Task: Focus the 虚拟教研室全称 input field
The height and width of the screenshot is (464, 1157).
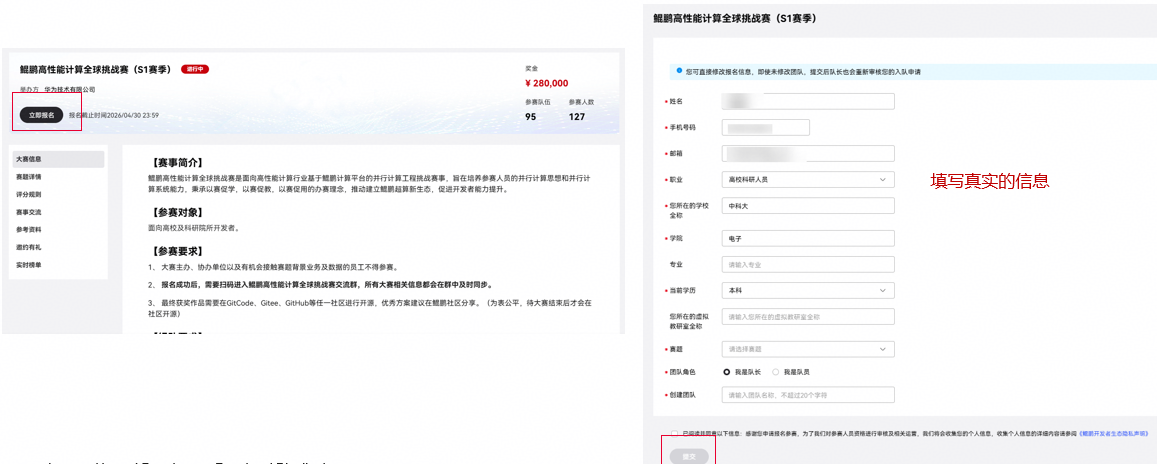Action: [x=808, y=316]
